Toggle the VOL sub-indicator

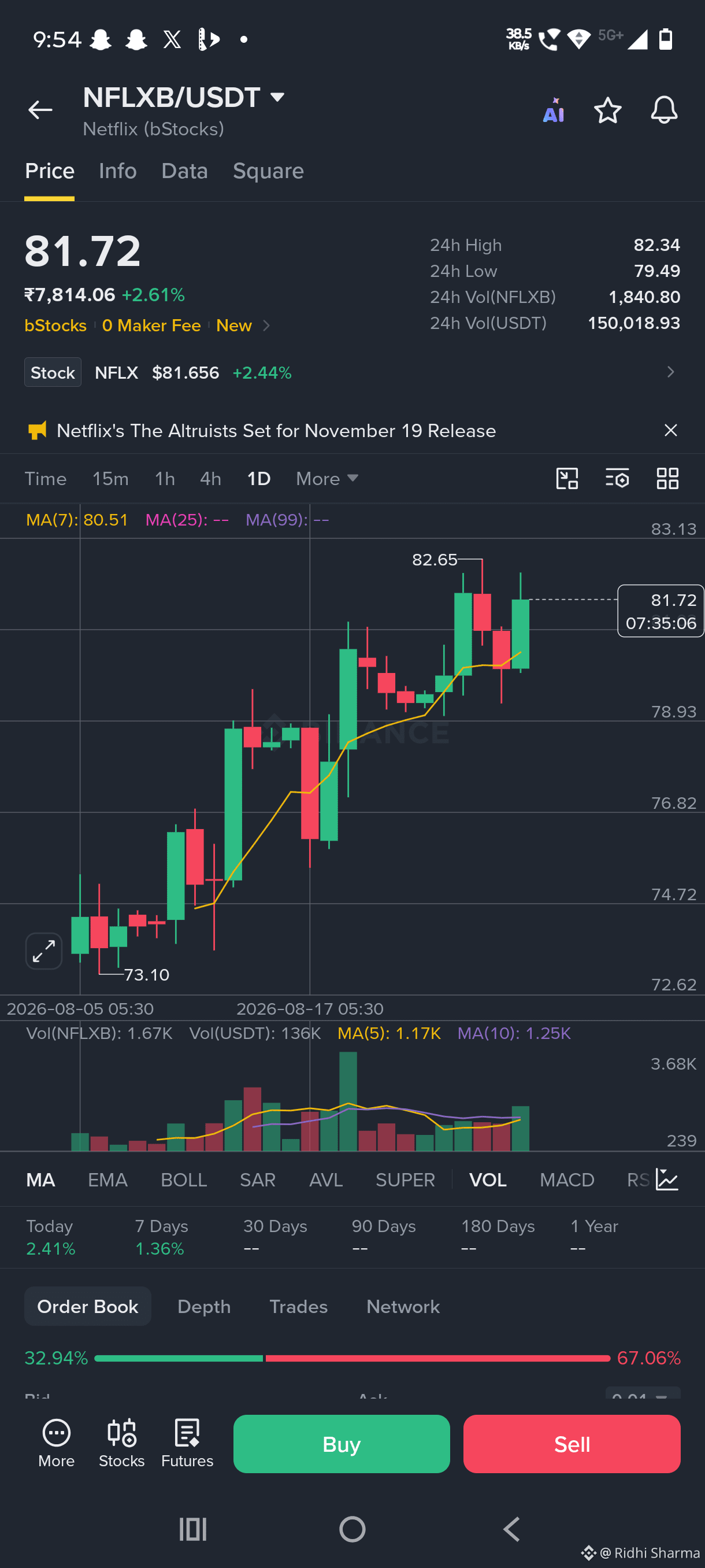point(488,1180)
